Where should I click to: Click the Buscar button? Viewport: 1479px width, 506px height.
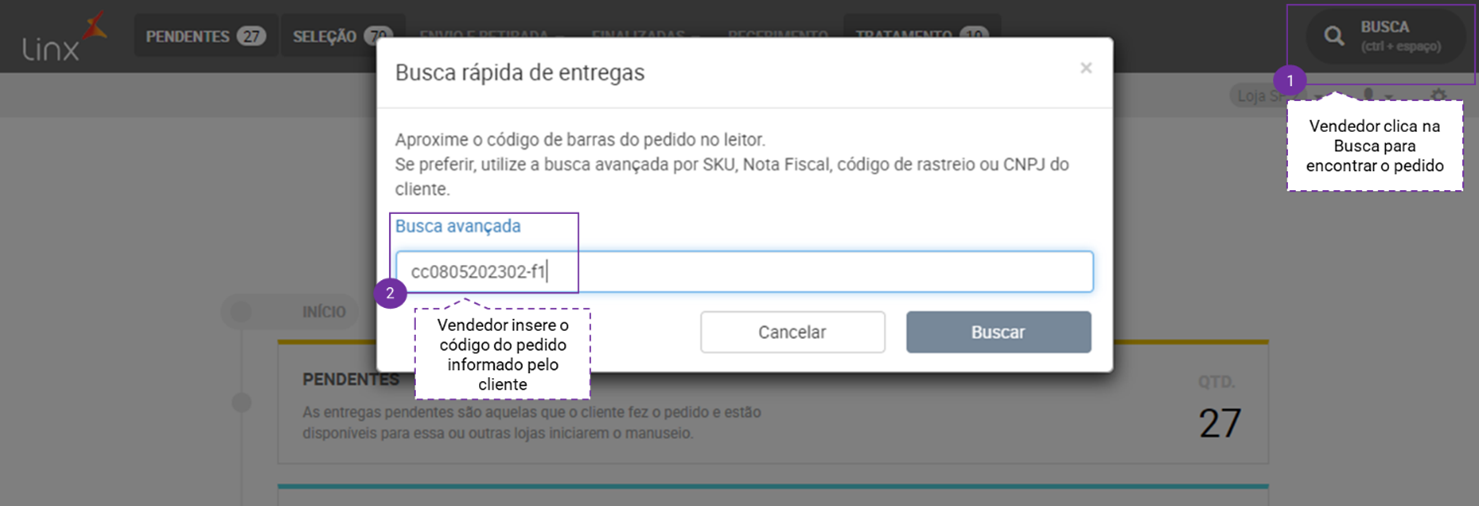pos(999,332)
